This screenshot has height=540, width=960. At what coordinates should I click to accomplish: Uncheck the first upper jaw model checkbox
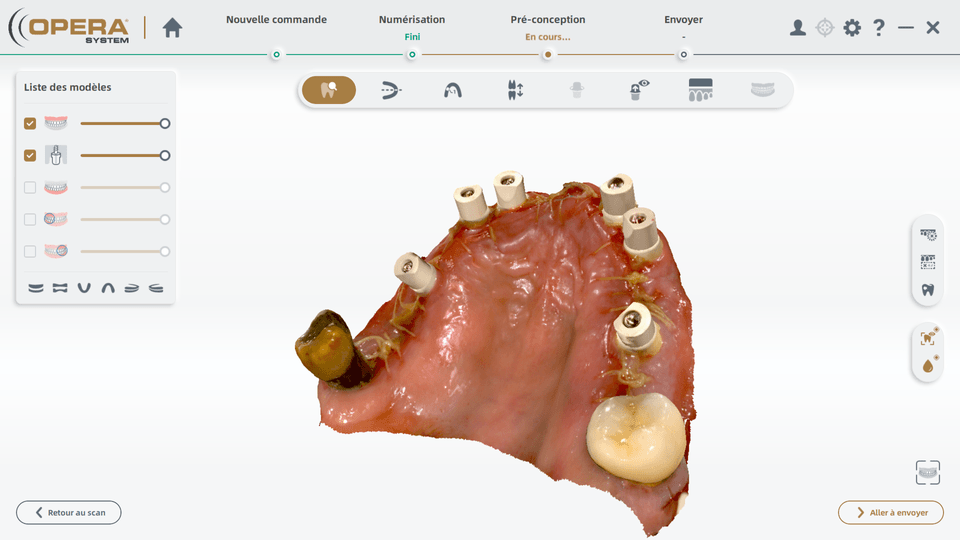[30, 123]
